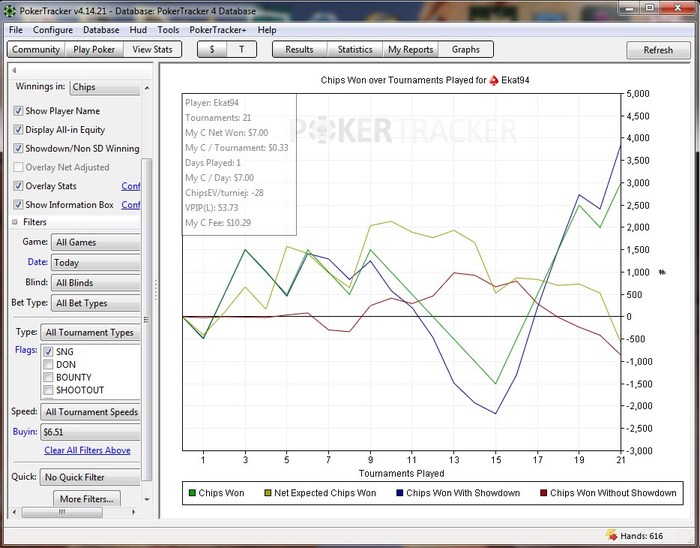The height and width of the screenshot is (548, 700).
Task: Toggle Overlay Stats checkbox
Action: (x=18, y=186)
